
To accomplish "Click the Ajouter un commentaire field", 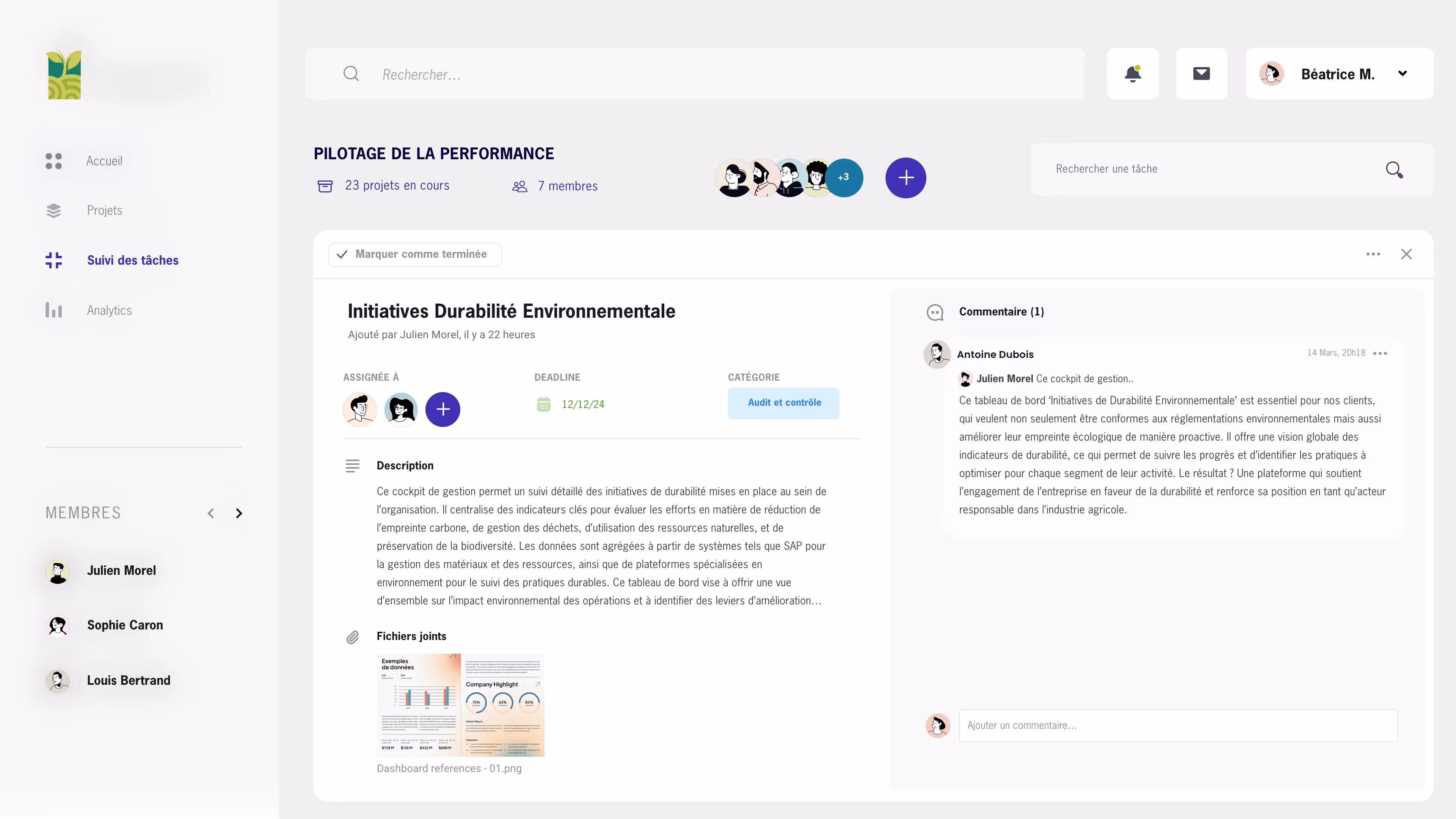I will click(x=1177, y=725).
